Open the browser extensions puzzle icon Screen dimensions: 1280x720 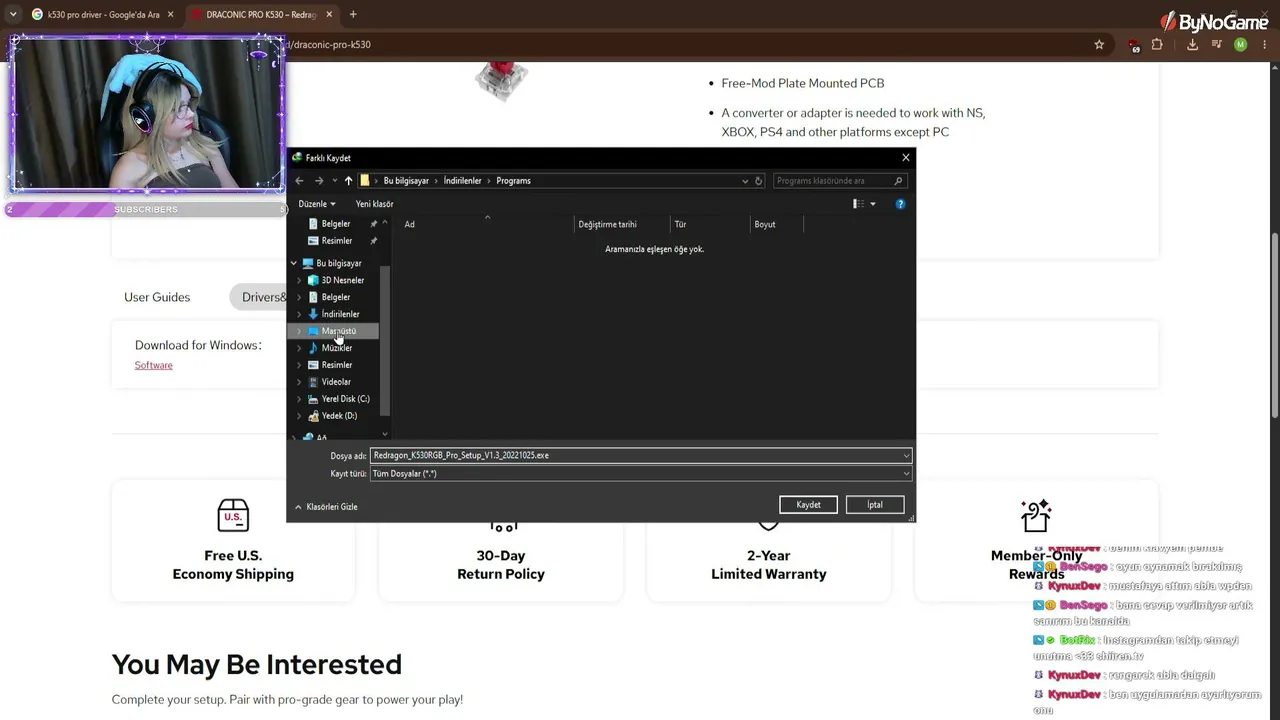point(1158,45)
